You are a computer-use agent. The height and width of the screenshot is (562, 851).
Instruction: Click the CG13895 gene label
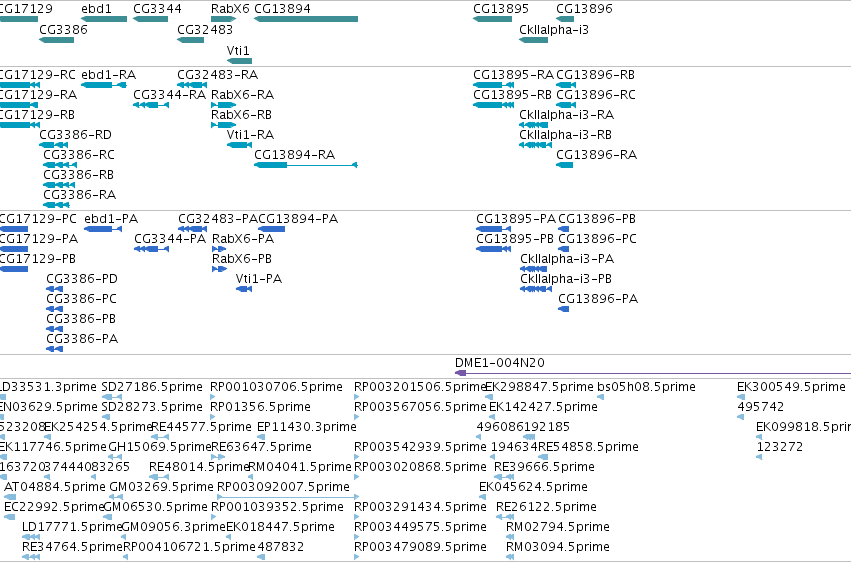click(x=501, y=9)
